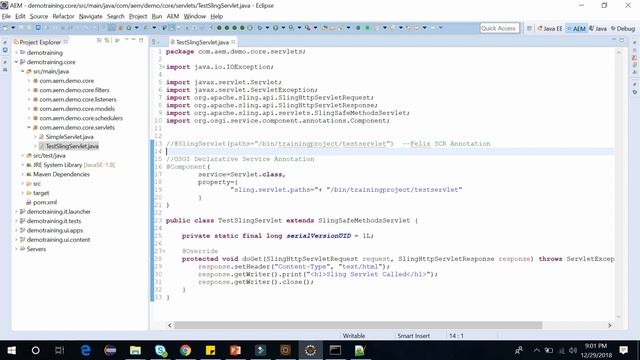Screen dimensions: 640x360
Task: Click the Smart Insert status entry
Action: (413, 336)
